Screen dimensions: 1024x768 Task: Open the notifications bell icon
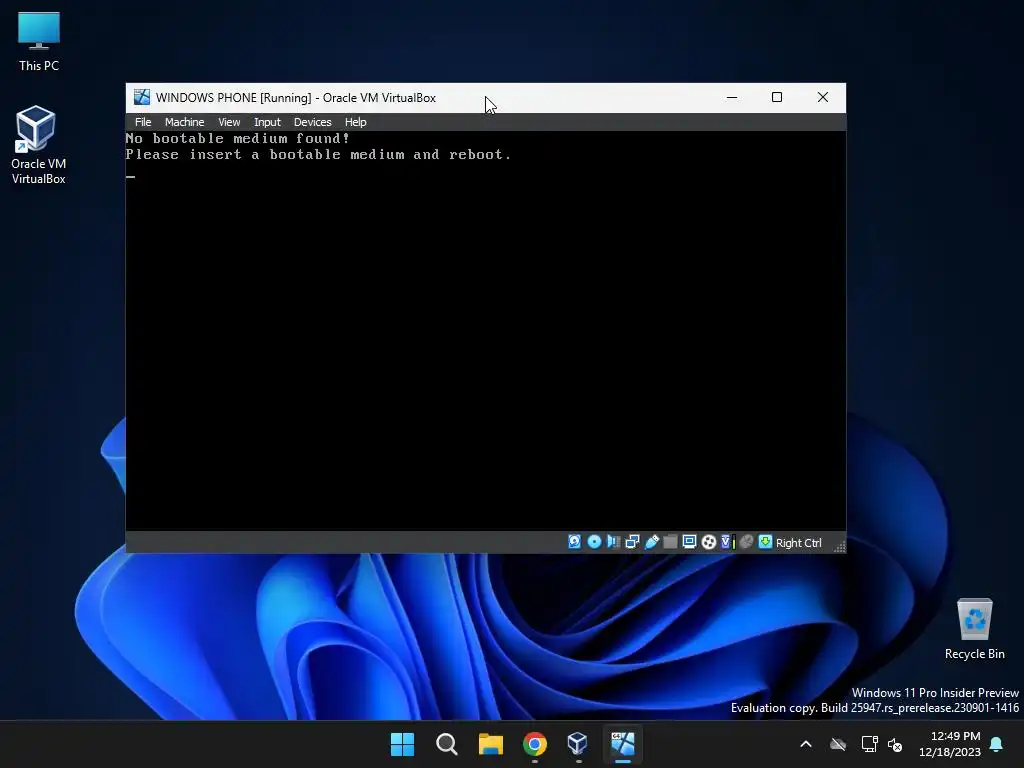tap(997, 744)
